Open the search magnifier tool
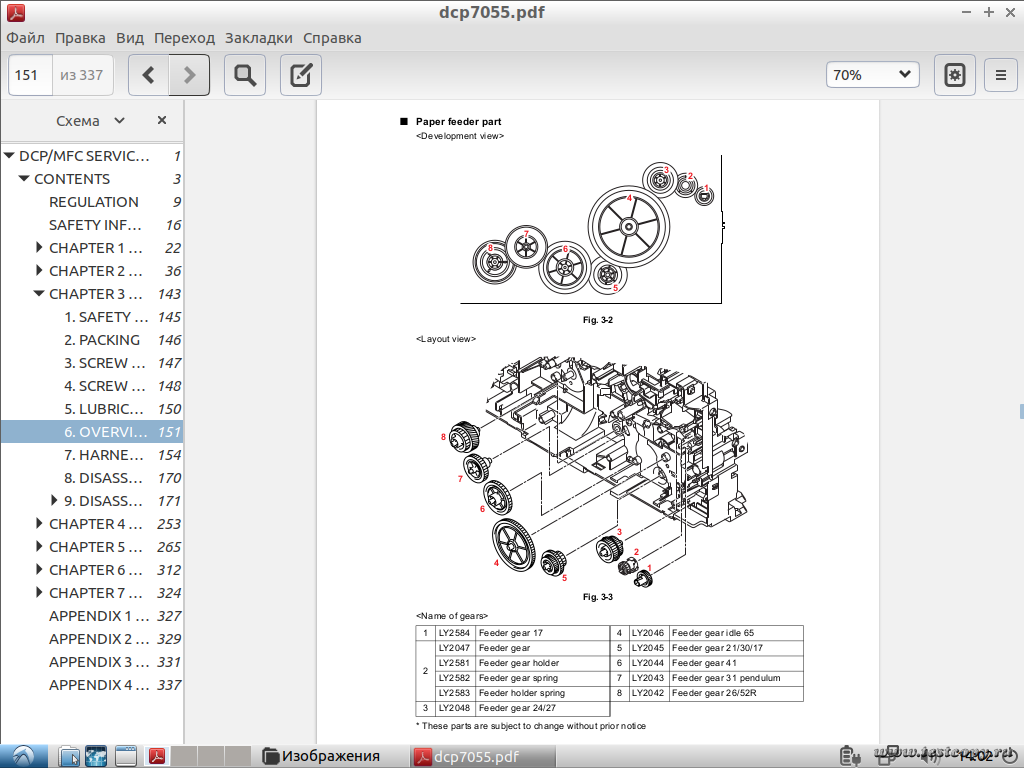The height and width of the screenshot is (768, 1024). tap(244, 75)
